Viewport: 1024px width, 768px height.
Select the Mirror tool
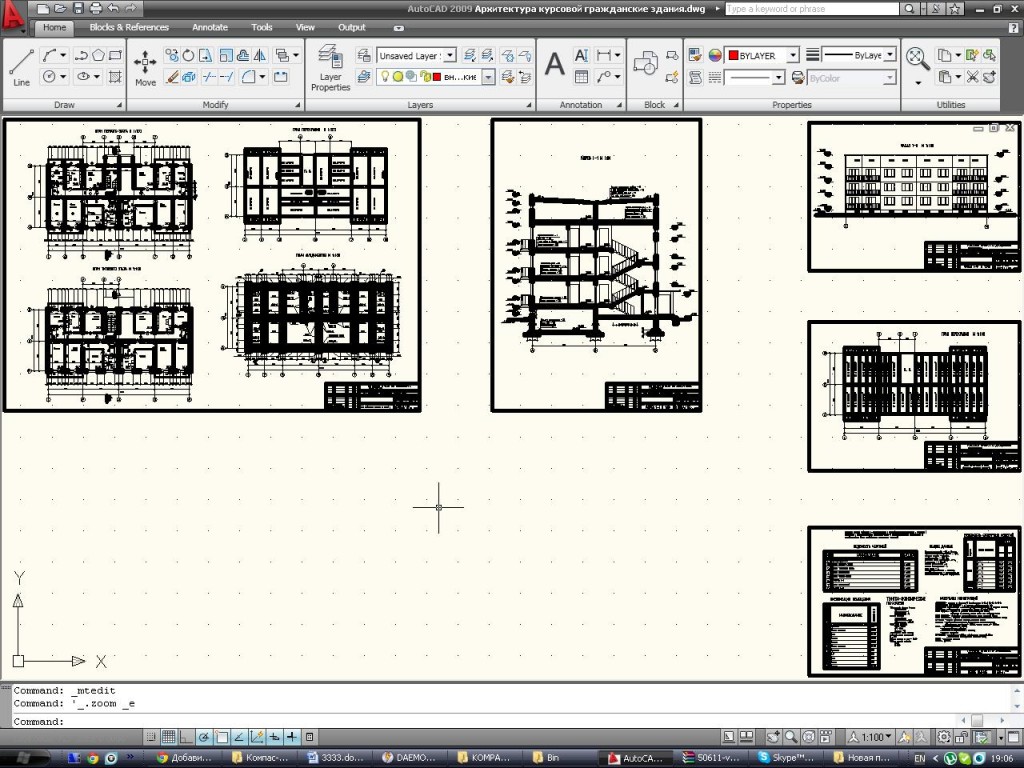point(260,56)
